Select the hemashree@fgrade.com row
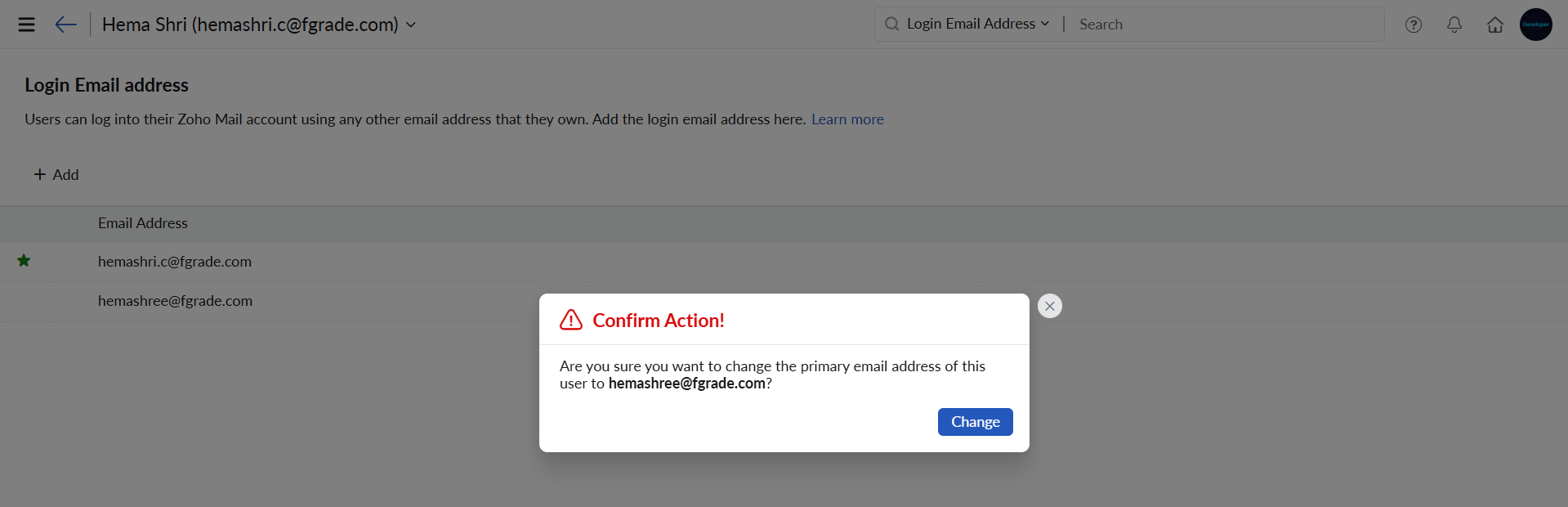 175,301
